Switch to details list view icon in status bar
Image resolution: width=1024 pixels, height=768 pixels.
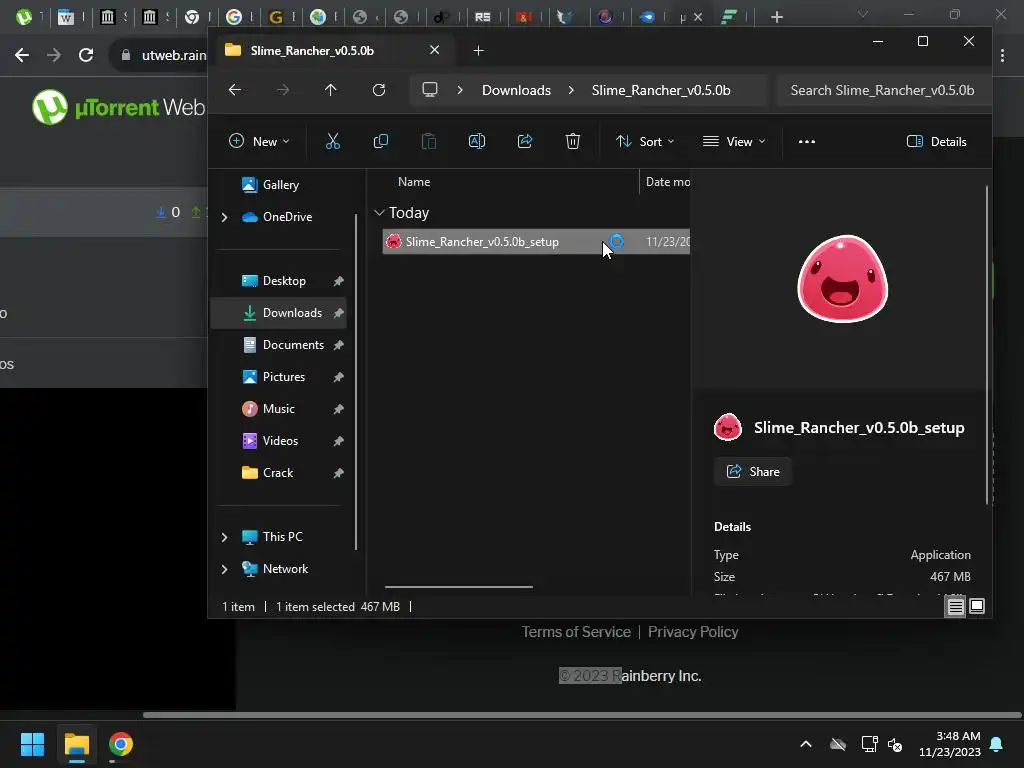(x=955, y=606)
